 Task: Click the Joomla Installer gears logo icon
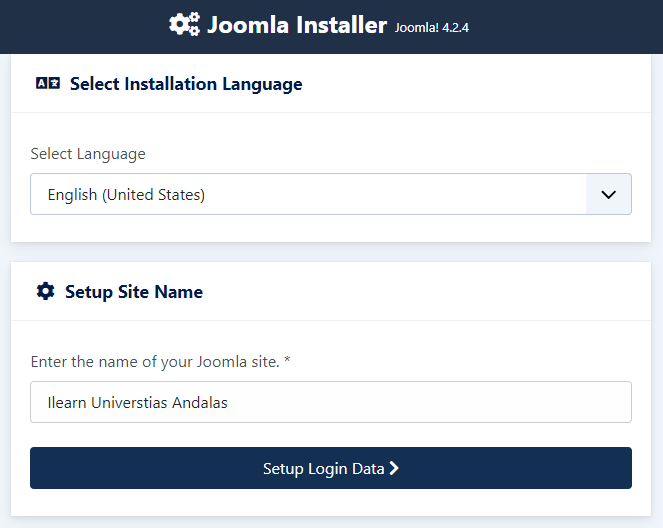(184, 24)
